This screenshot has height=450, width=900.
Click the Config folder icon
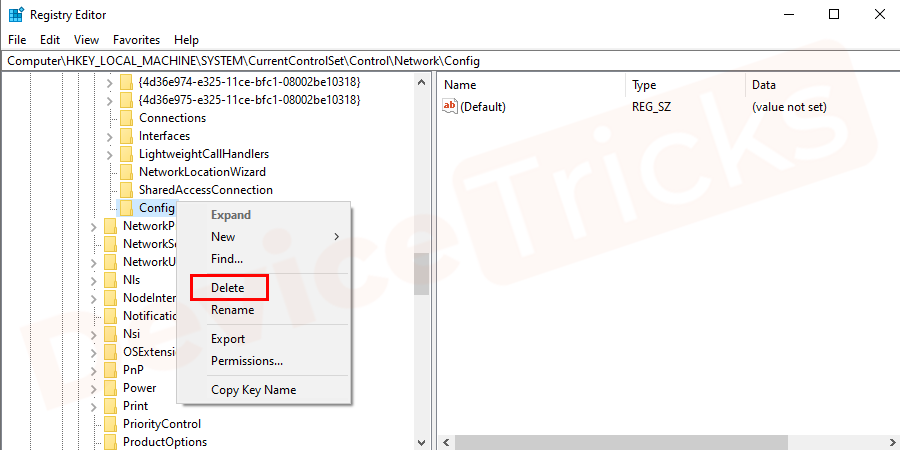tap(126, 208)
